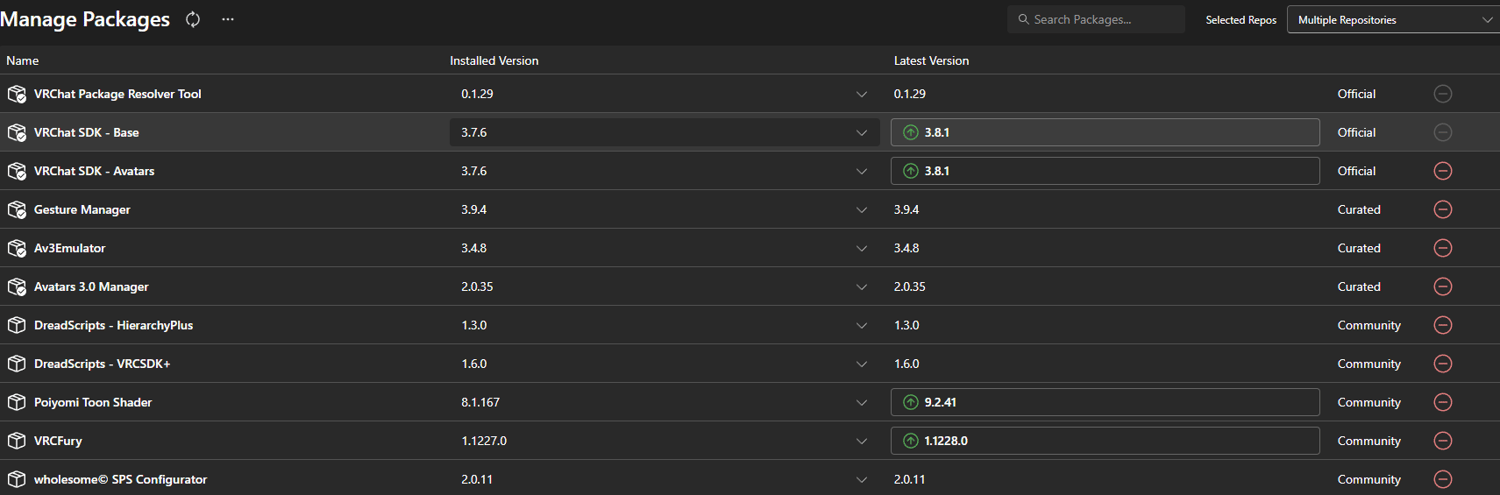Screen dimensions: 1500x495
Task: Click the Search Packages input field
Action: tap(1100, 20)
